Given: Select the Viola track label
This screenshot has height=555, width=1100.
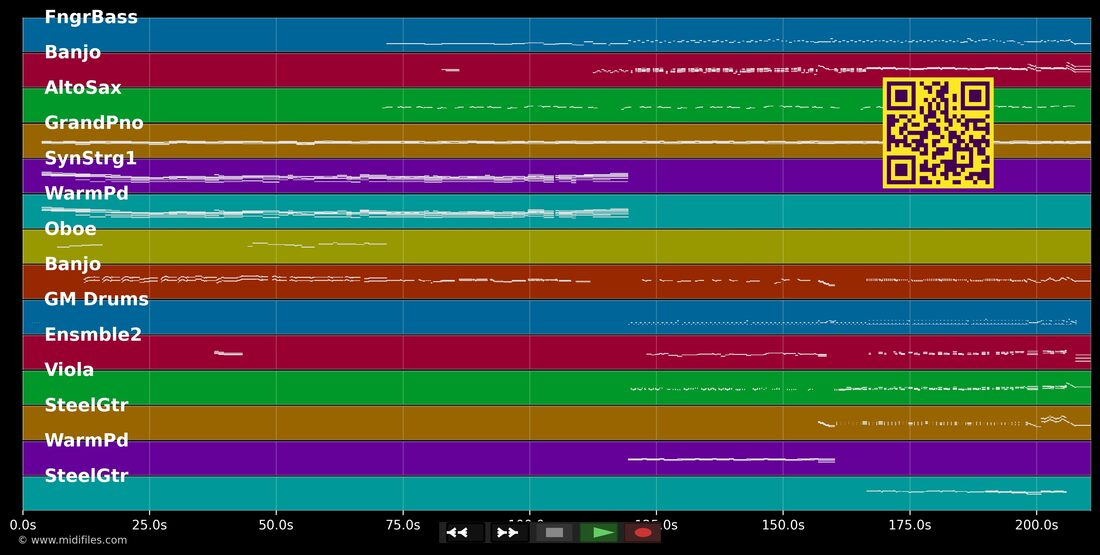Looking at the screenshot, I should [69, 370].
